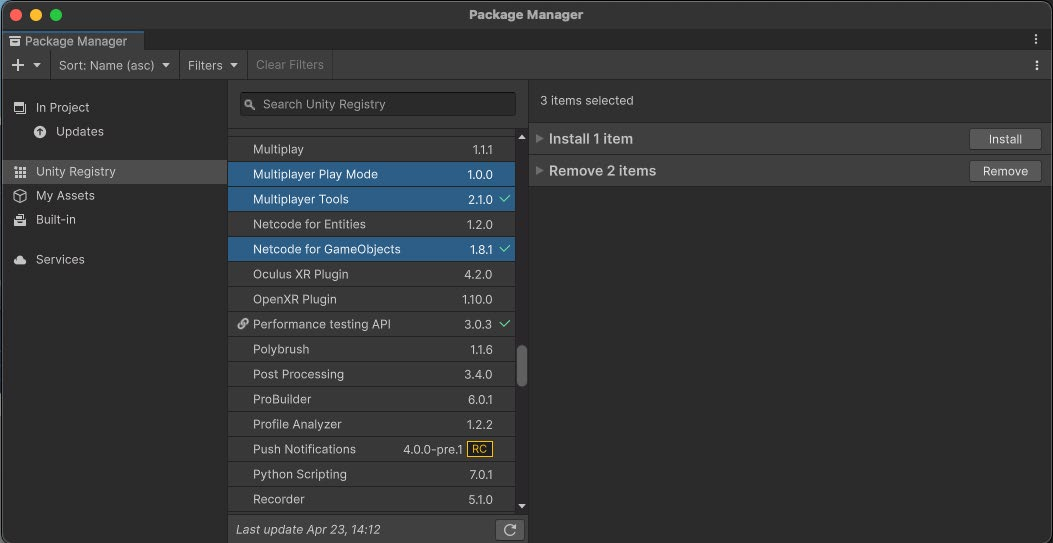Viewport: 1053px width, 543px height.
Task: Open the add package dropdown arrow
Action: [37, 65]
